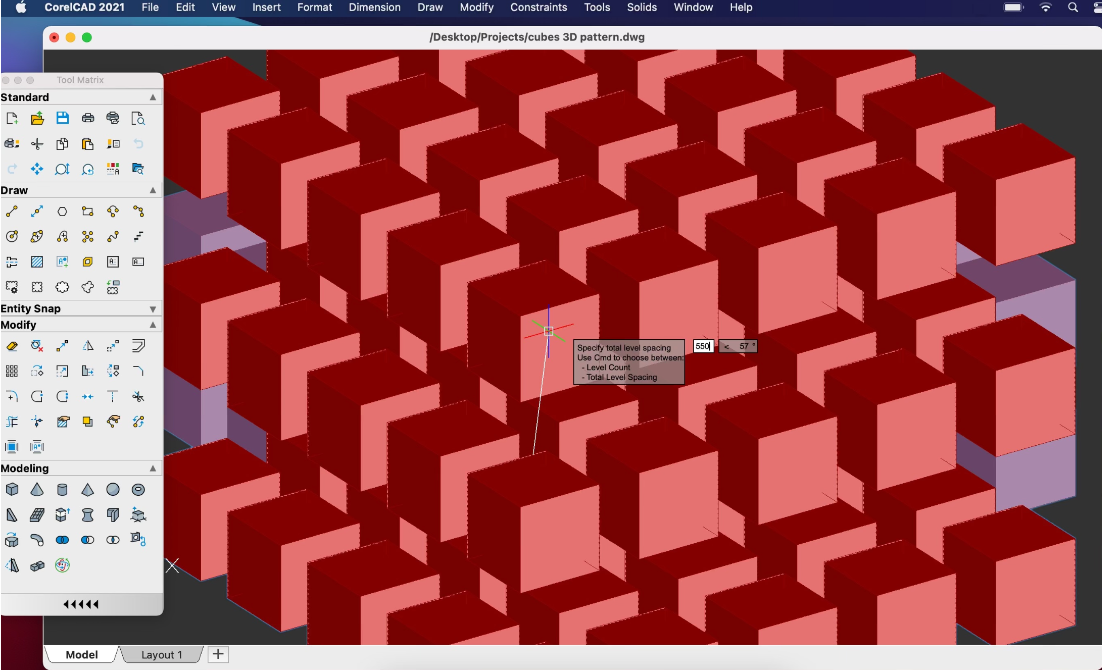The width and height of the screenshot is (1102, 670).
Task: Collapse the Draw section of Tool Matrix
Action: pos(153,191)
